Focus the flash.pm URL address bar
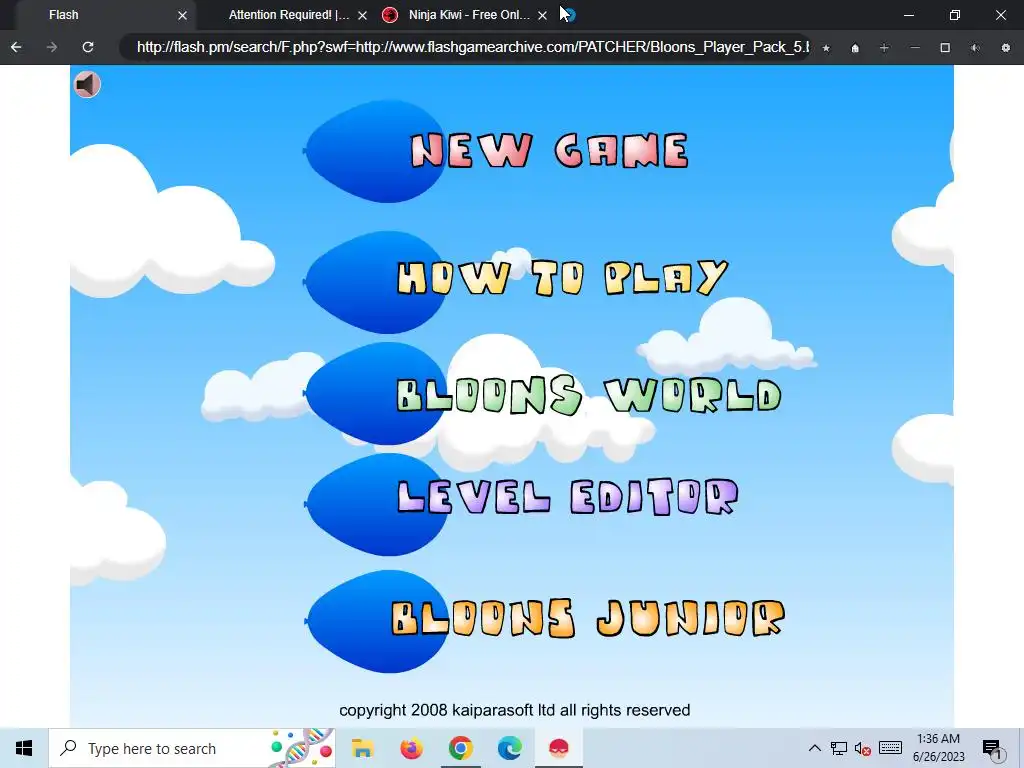 click(x=465, y=47)
